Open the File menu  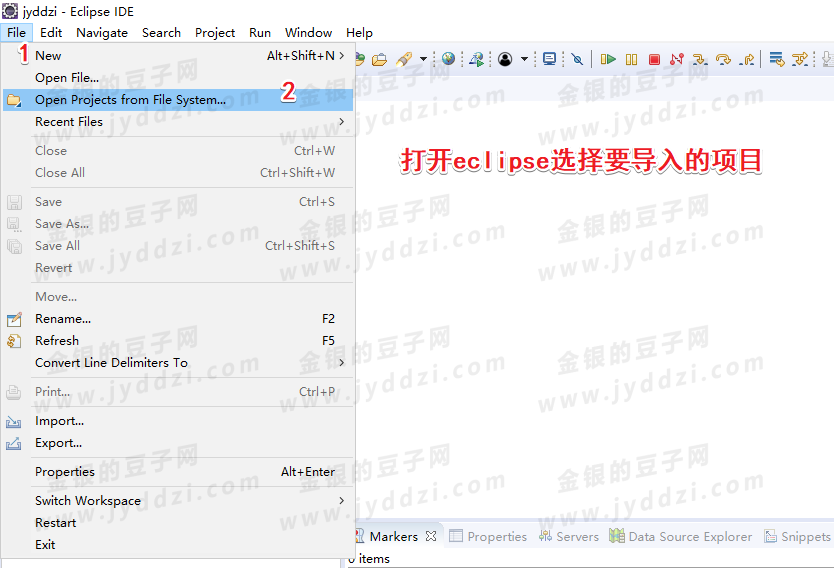(16, 32)
